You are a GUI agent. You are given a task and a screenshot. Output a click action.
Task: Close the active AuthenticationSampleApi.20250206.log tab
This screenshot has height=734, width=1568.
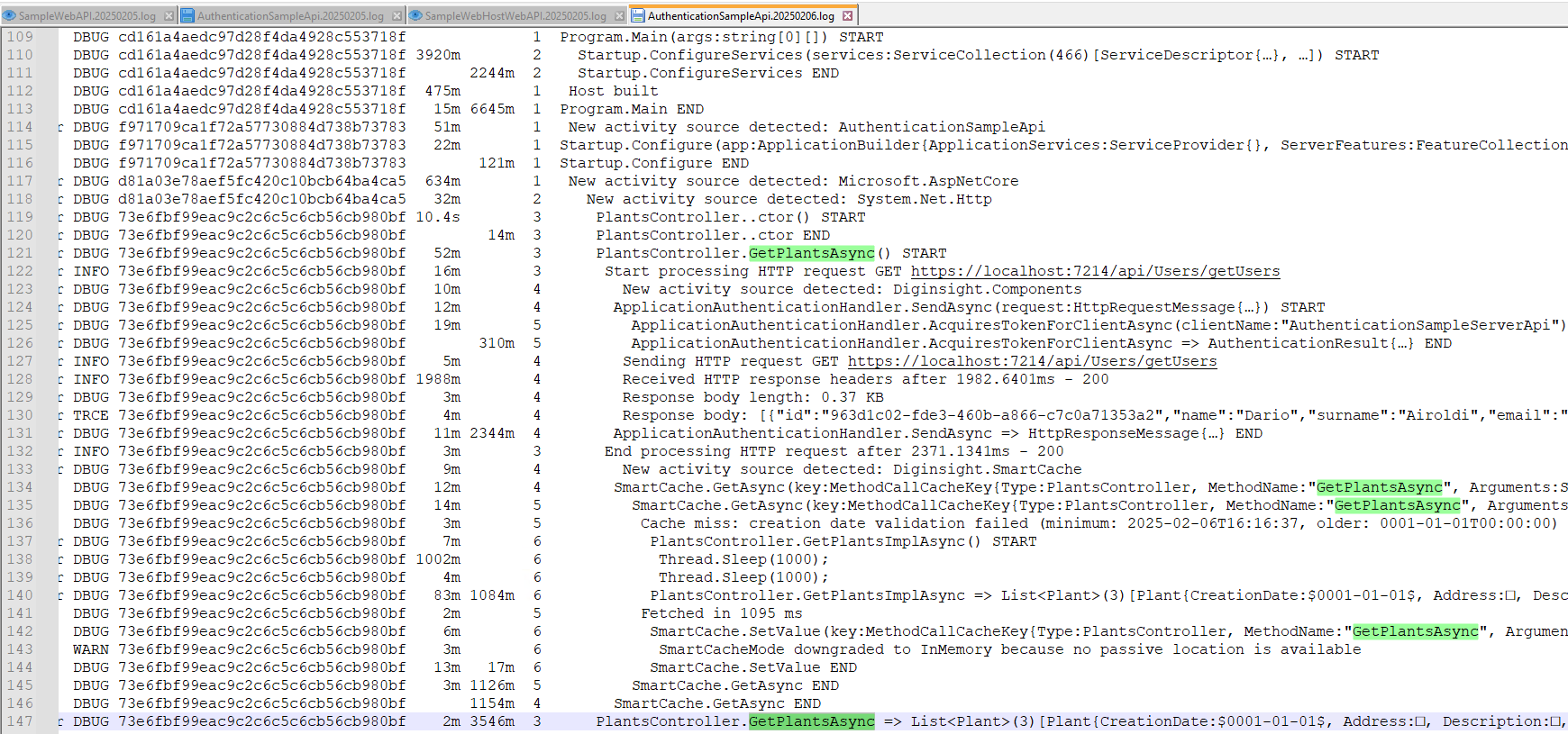[847, 15]
